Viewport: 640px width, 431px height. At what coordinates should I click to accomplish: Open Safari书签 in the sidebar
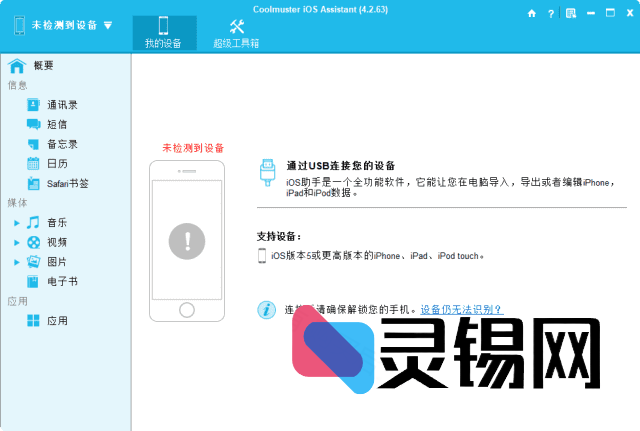click(67, 184)
